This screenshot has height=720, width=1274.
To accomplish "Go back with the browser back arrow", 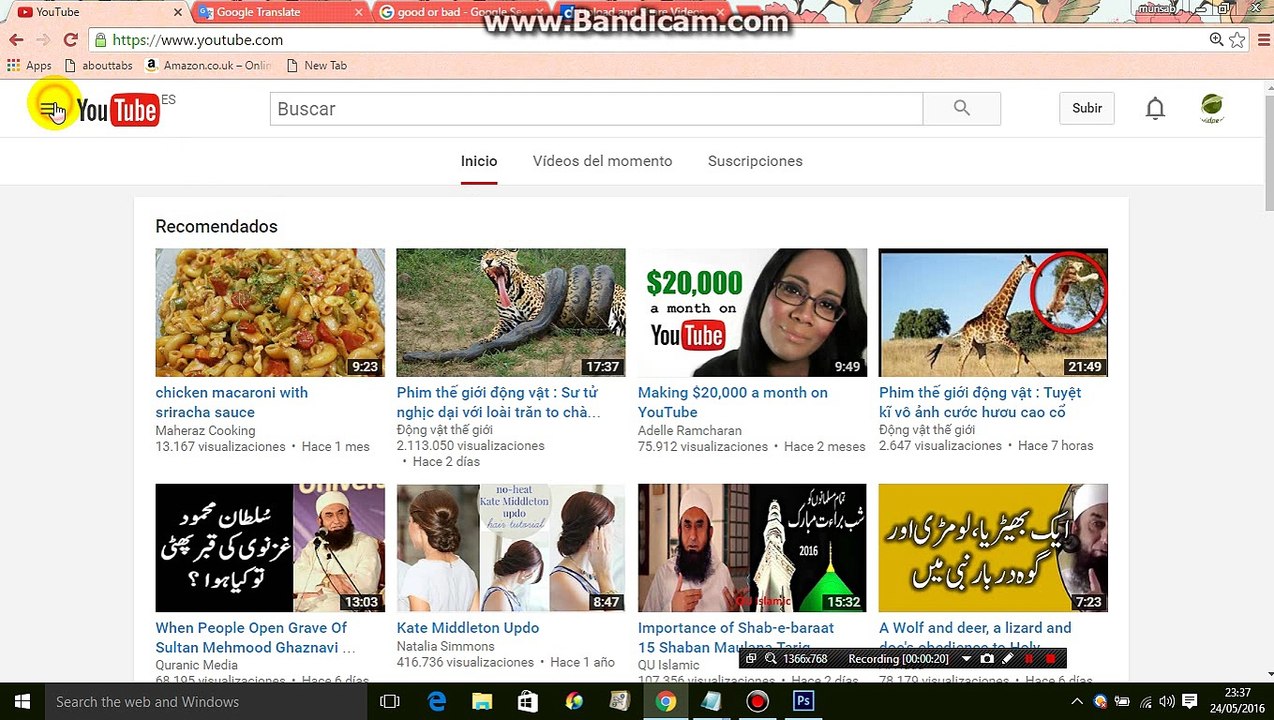I will tap(16, 40).
